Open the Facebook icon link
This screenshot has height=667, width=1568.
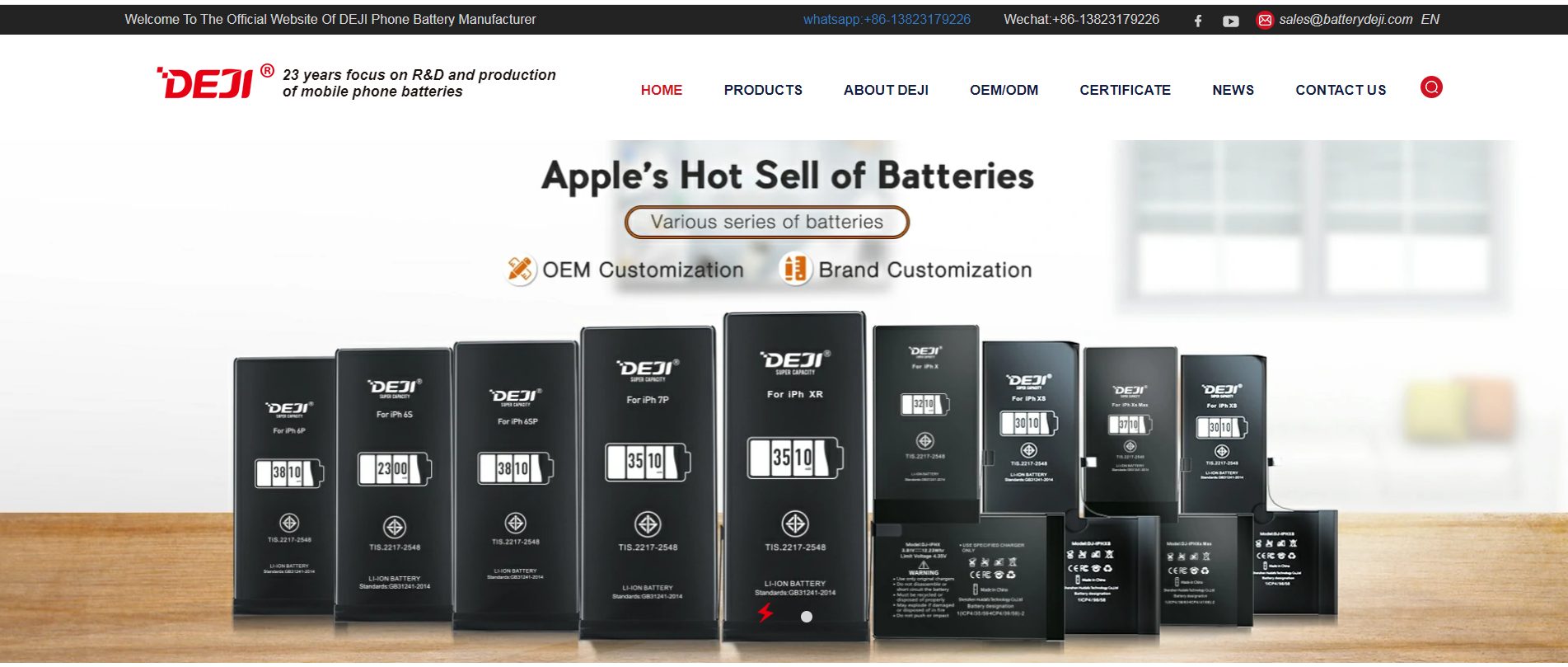point(1198,21)
